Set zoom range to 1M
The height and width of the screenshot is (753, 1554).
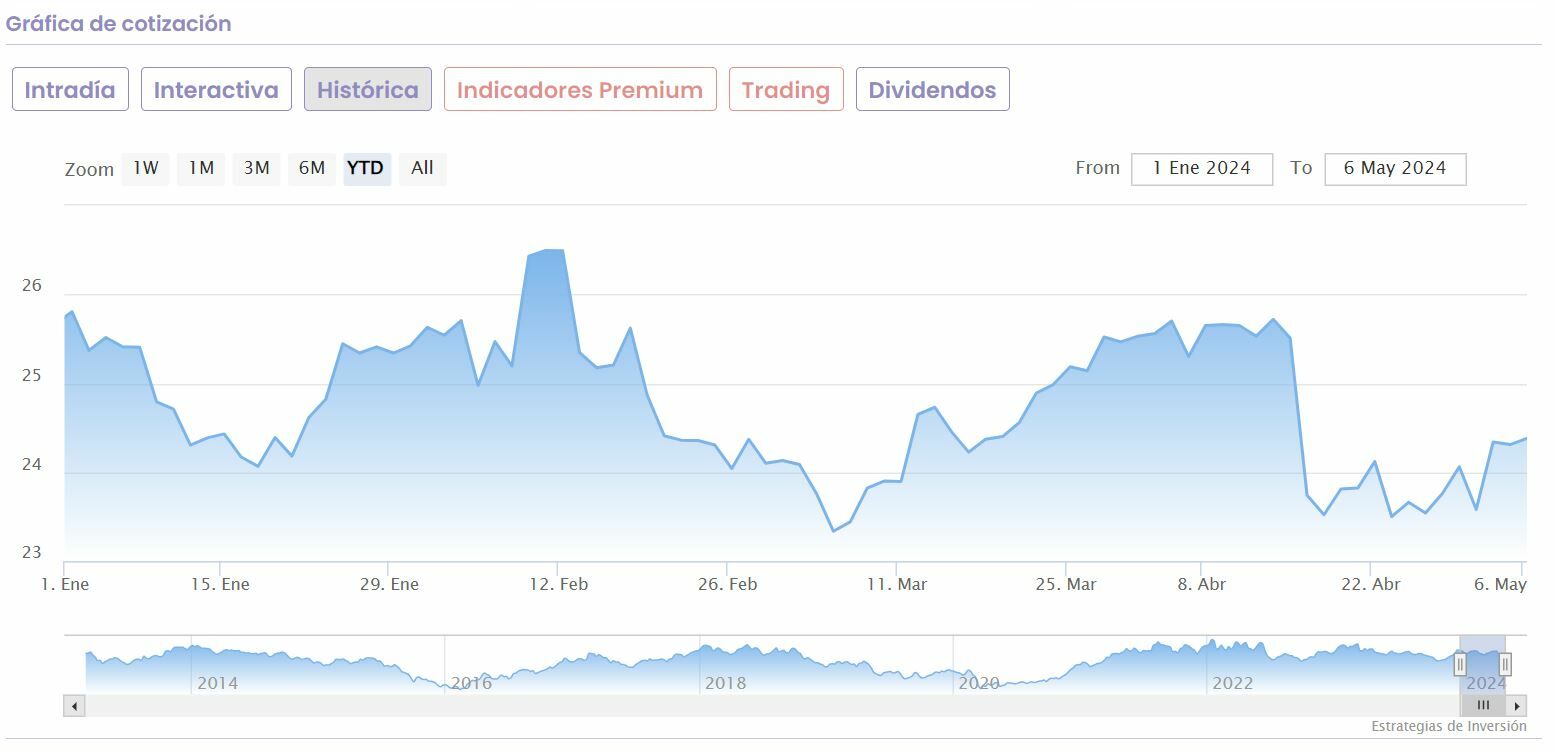click(x=201, y=169)
